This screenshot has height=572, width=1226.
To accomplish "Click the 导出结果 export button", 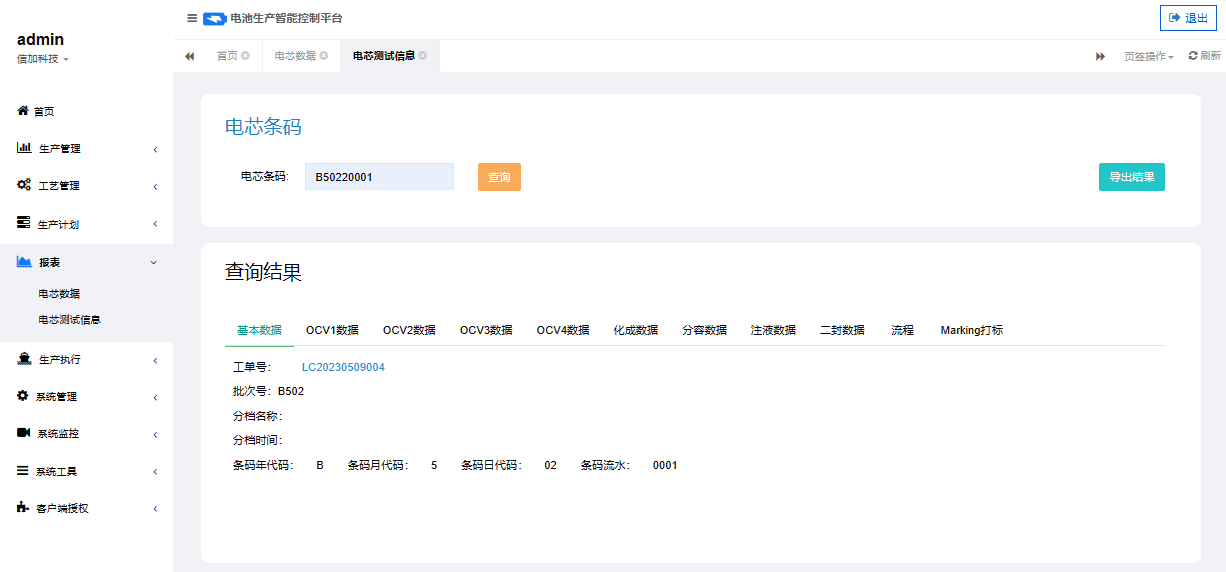I will coord(1131,177).
